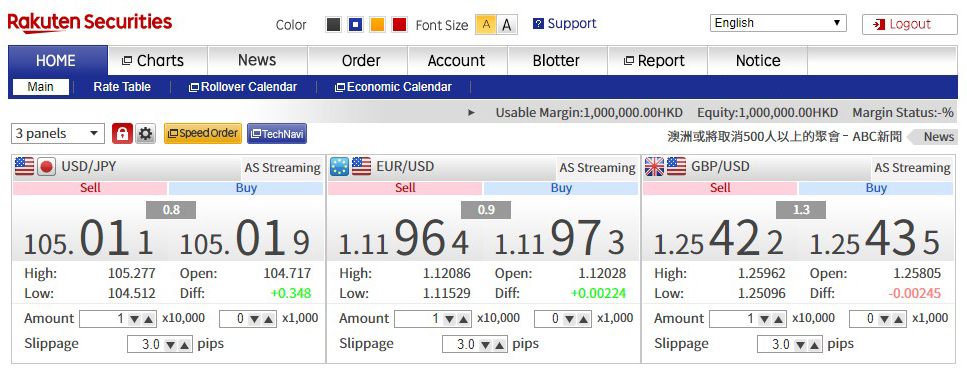The height and width of the screenshot is (381, 967).
Task: Open panel settings gear icon
Action: tap(146, 134)
